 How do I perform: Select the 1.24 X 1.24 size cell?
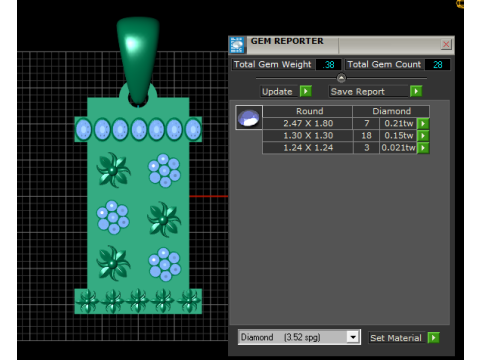coord(308,148)
